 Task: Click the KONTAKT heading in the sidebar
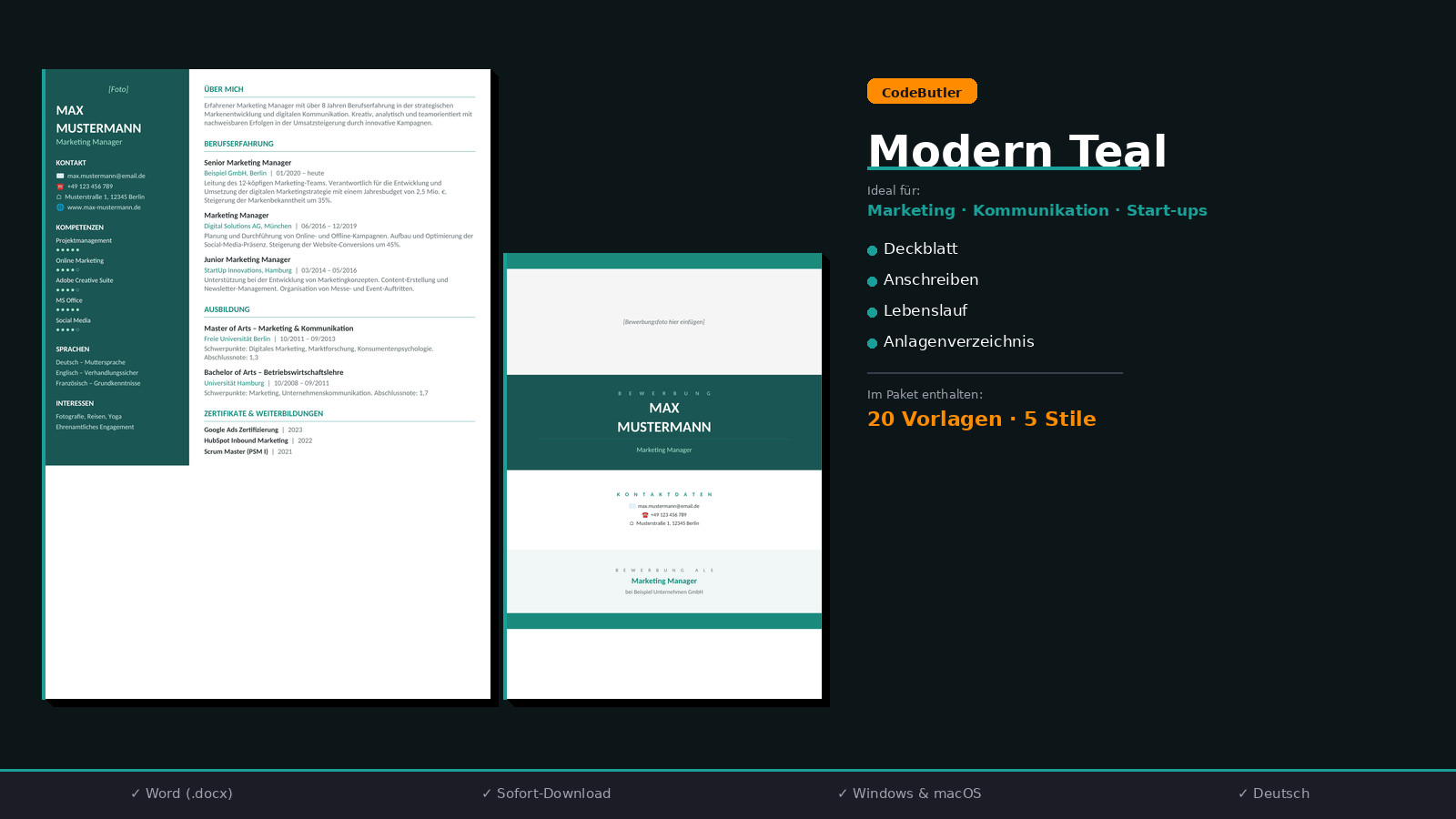tap(71, 163)
